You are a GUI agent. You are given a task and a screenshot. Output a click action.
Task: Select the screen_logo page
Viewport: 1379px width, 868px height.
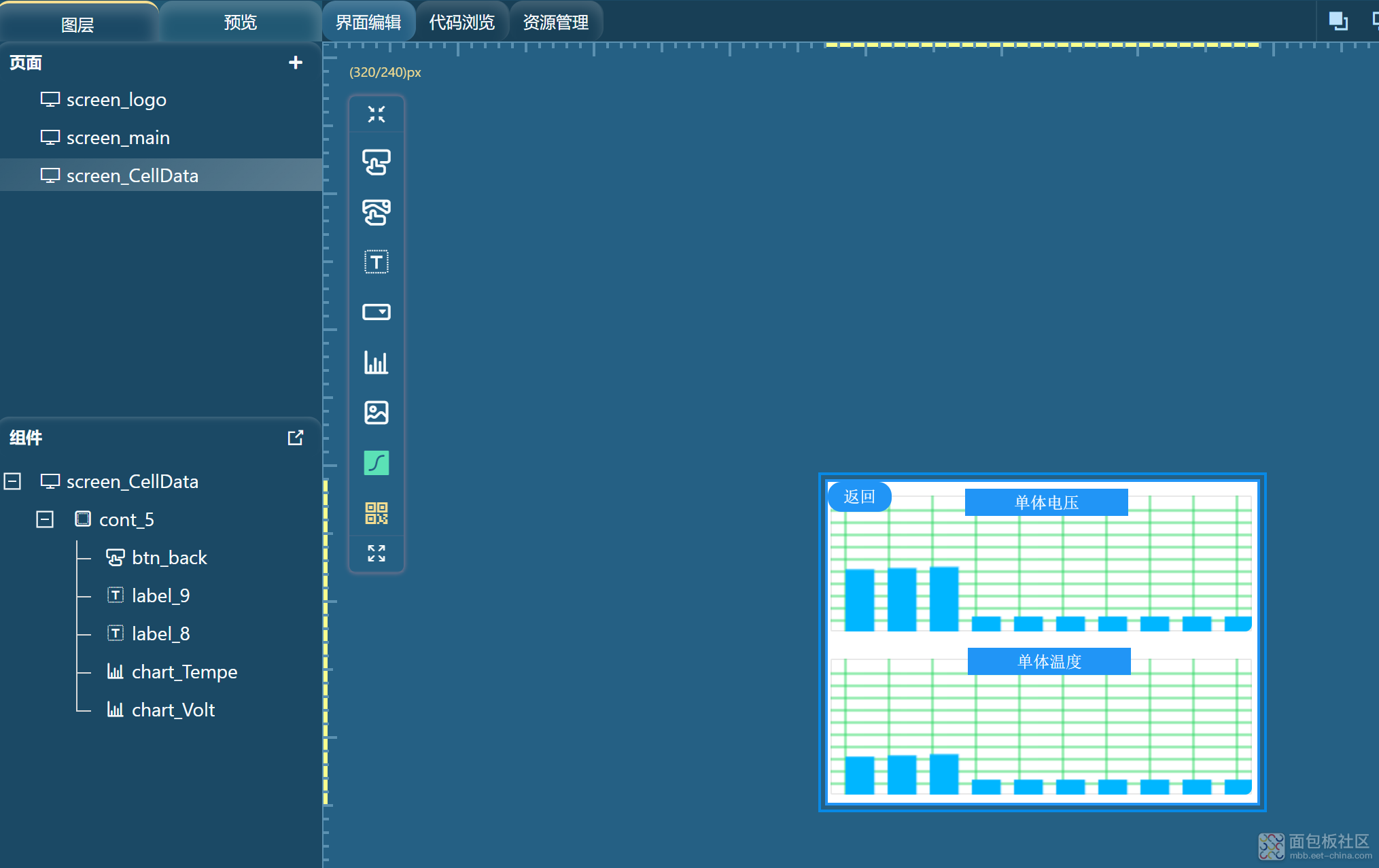[x=161, y=100]
